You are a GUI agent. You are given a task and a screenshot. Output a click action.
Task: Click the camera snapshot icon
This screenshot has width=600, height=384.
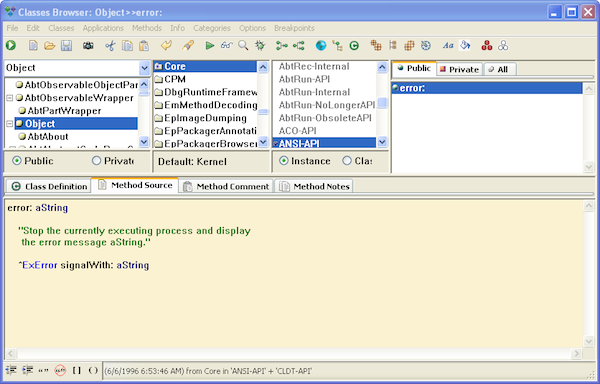pyautogui.click(x=88, y=46)
